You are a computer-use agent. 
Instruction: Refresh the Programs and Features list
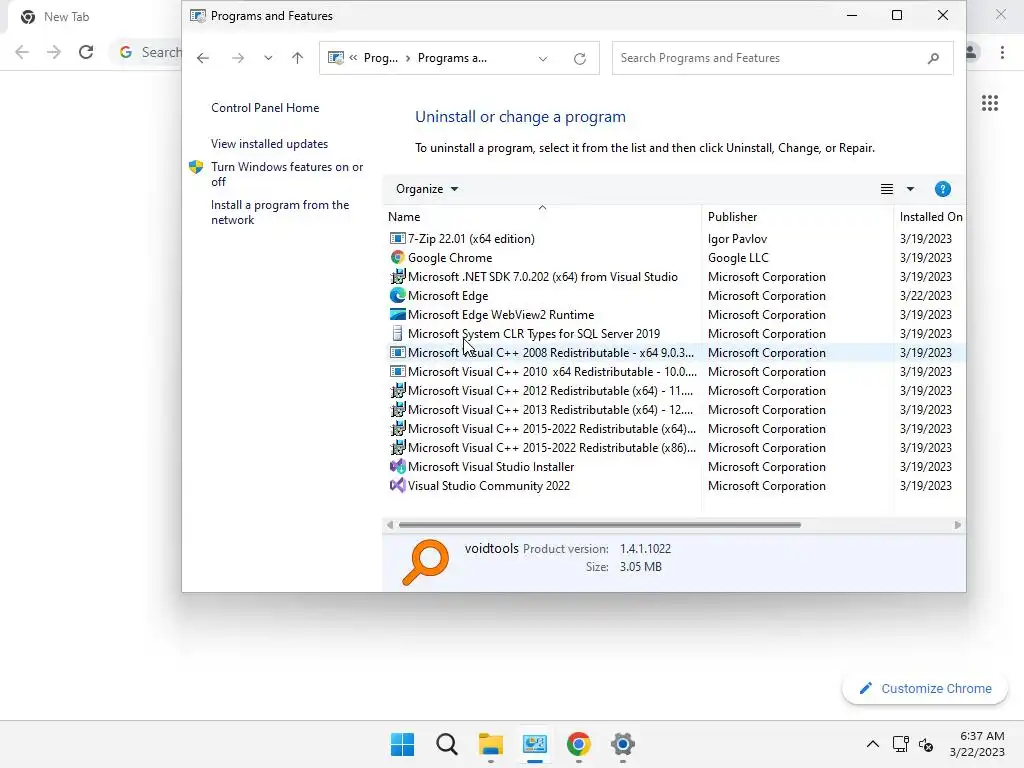[579, 58]
